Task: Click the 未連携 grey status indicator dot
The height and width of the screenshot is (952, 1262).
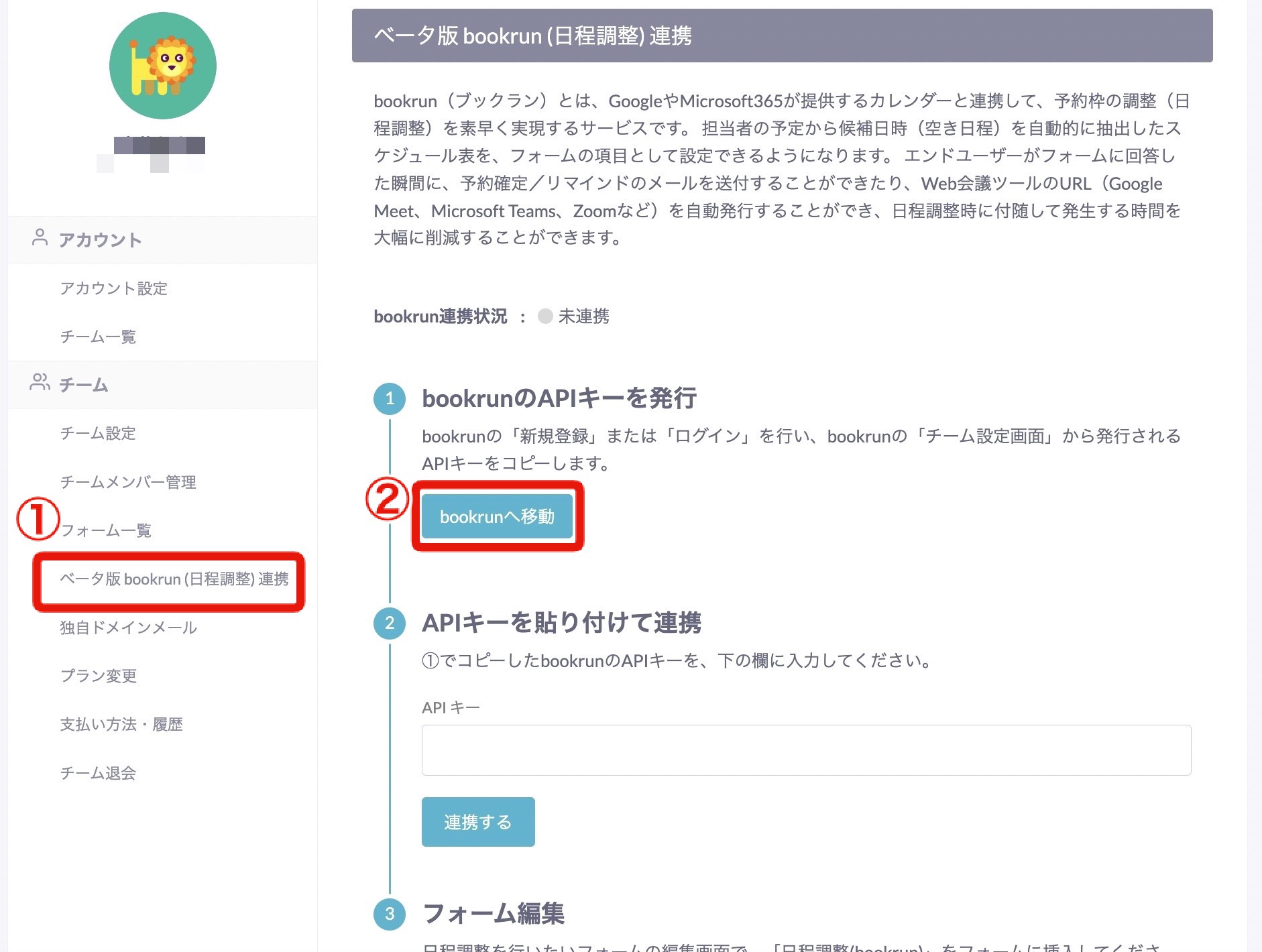Action: (x=545, y=316)
